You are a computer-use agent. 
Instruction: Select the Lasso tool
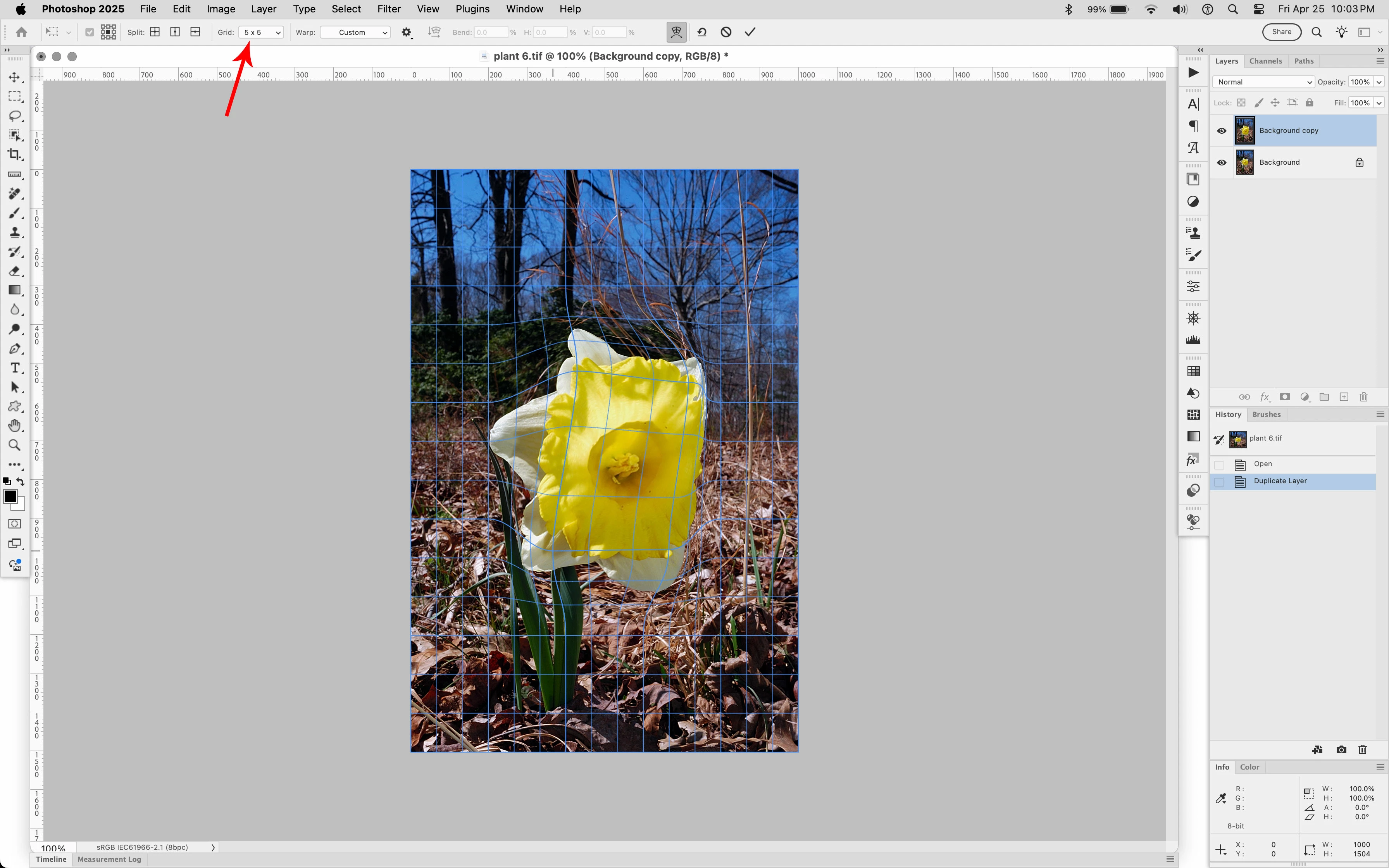coord(14,116)
